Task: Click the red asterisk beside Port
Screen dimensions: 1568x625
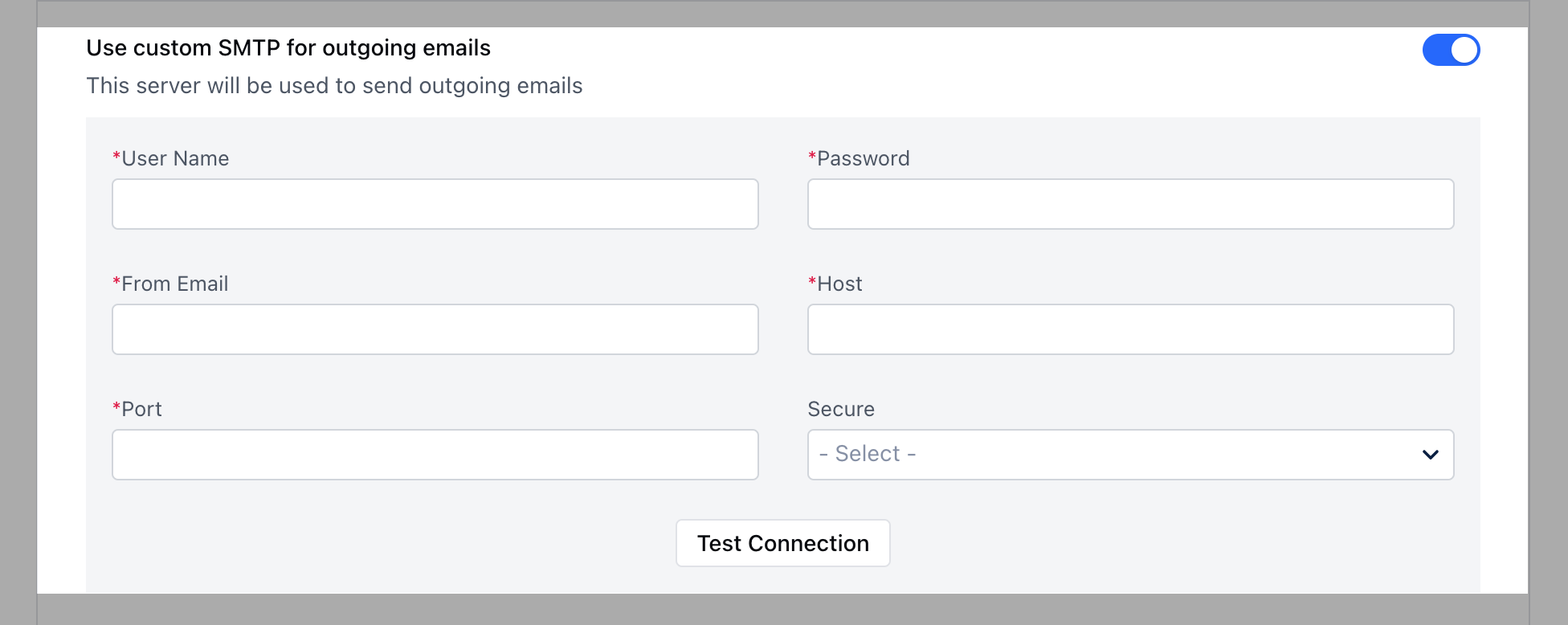Action: pyautogui.click(x=115, y=409)
